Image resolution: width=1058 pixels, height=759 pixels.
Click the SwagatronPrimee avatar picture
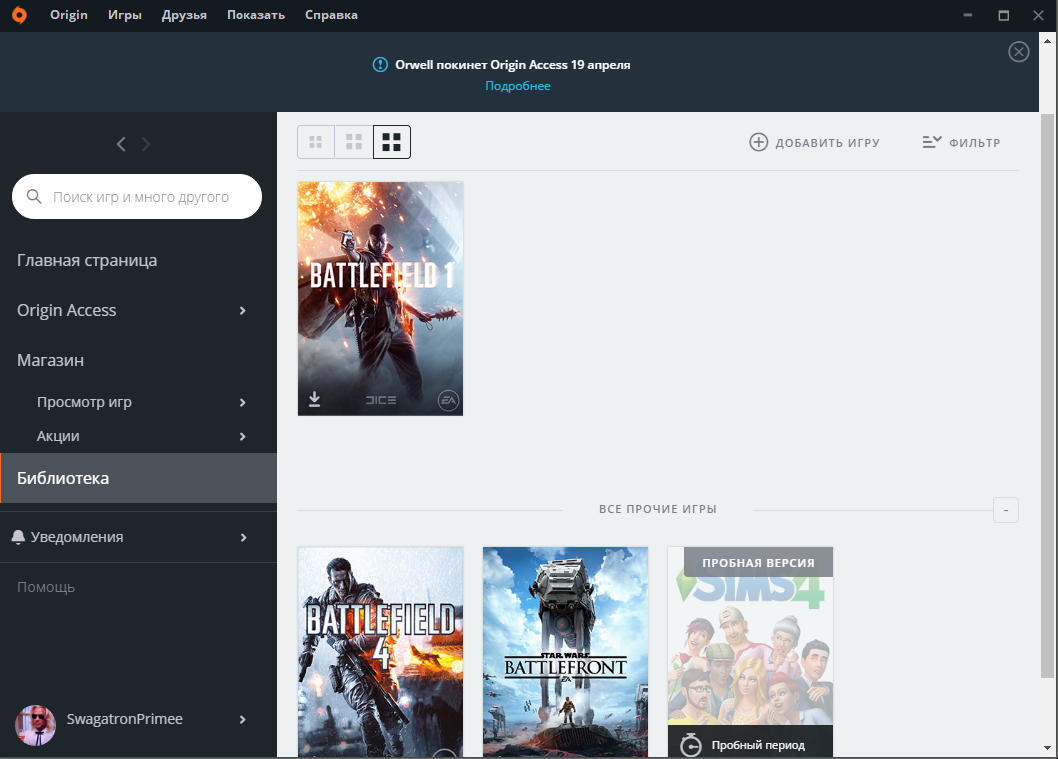(35, 725)
